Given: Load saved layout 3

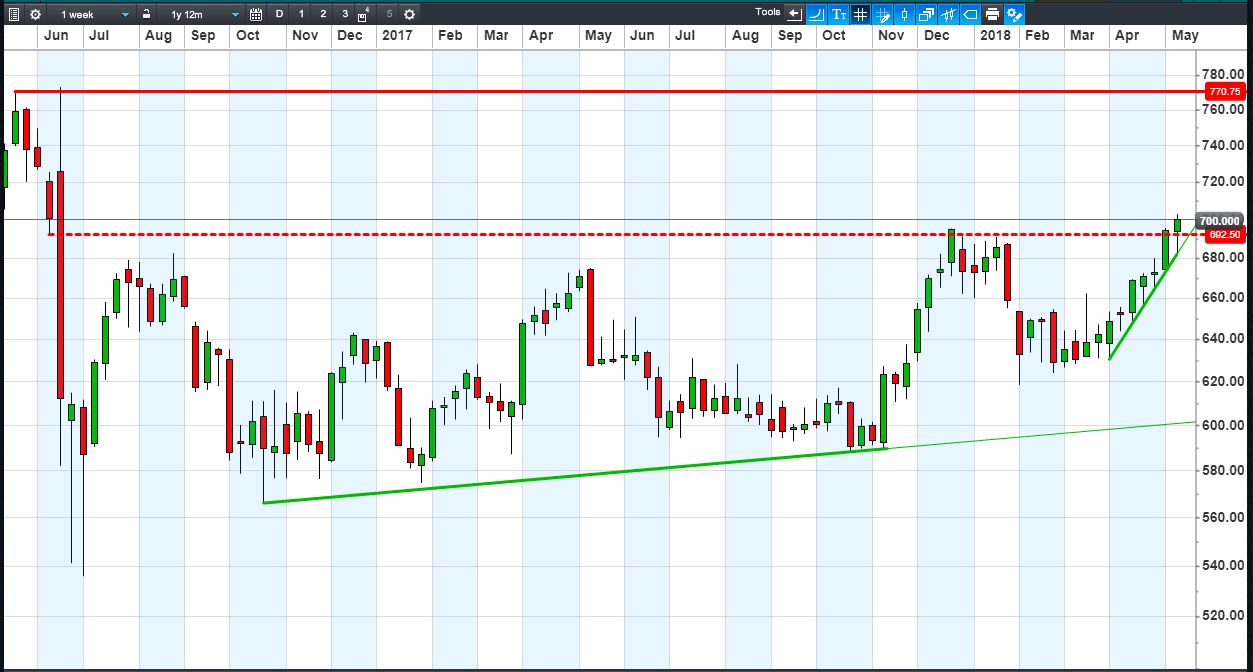Looking at the screenshot, I should pyautogui.click(x=345, y=14).
